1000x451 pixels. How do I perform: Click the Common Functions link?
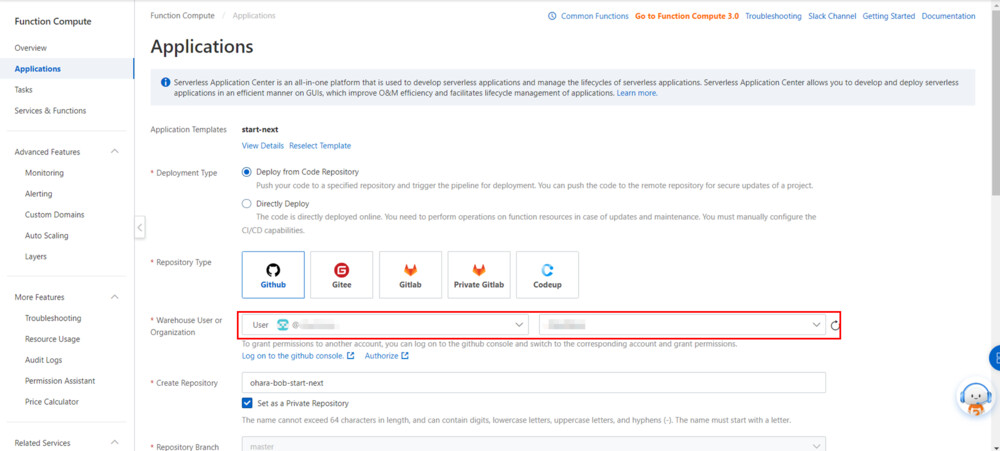(594, 16)
